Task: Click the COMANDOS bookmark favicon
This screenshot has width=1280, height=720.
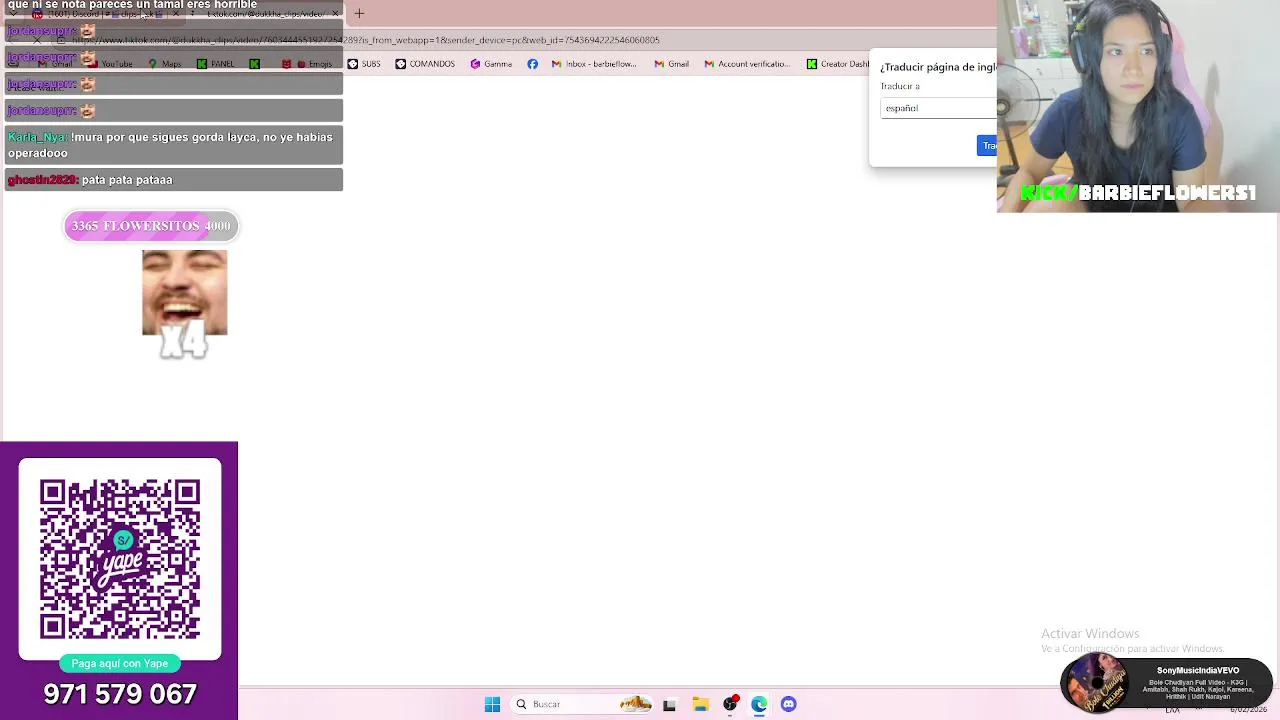Action: pos(400,64)
